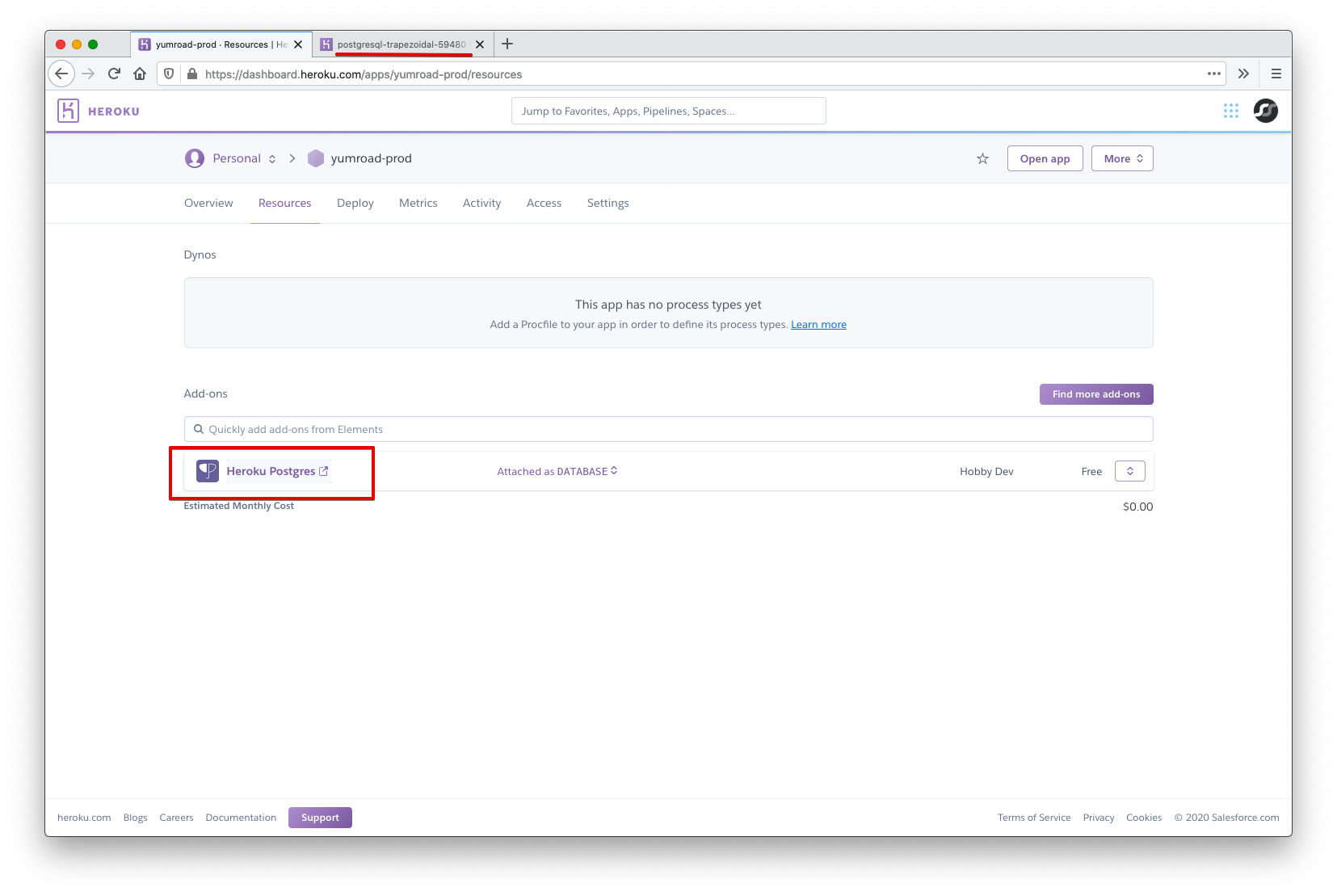
Task: Click the $0.00 monthly cost value
Action: (x=1137, y=507)
